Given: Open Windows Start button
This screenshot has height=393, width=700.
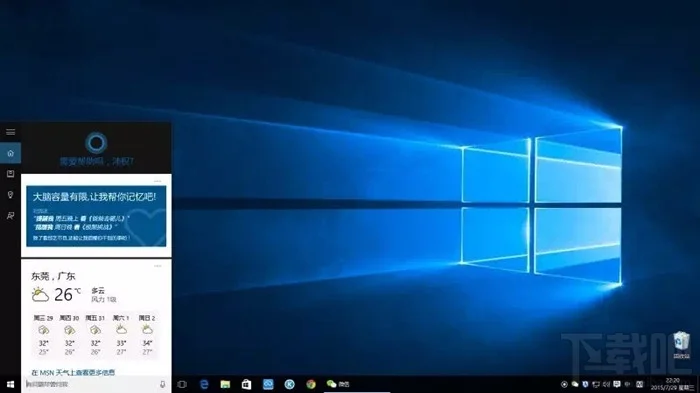Looking at the screenshot, I should tap(10, 384).
